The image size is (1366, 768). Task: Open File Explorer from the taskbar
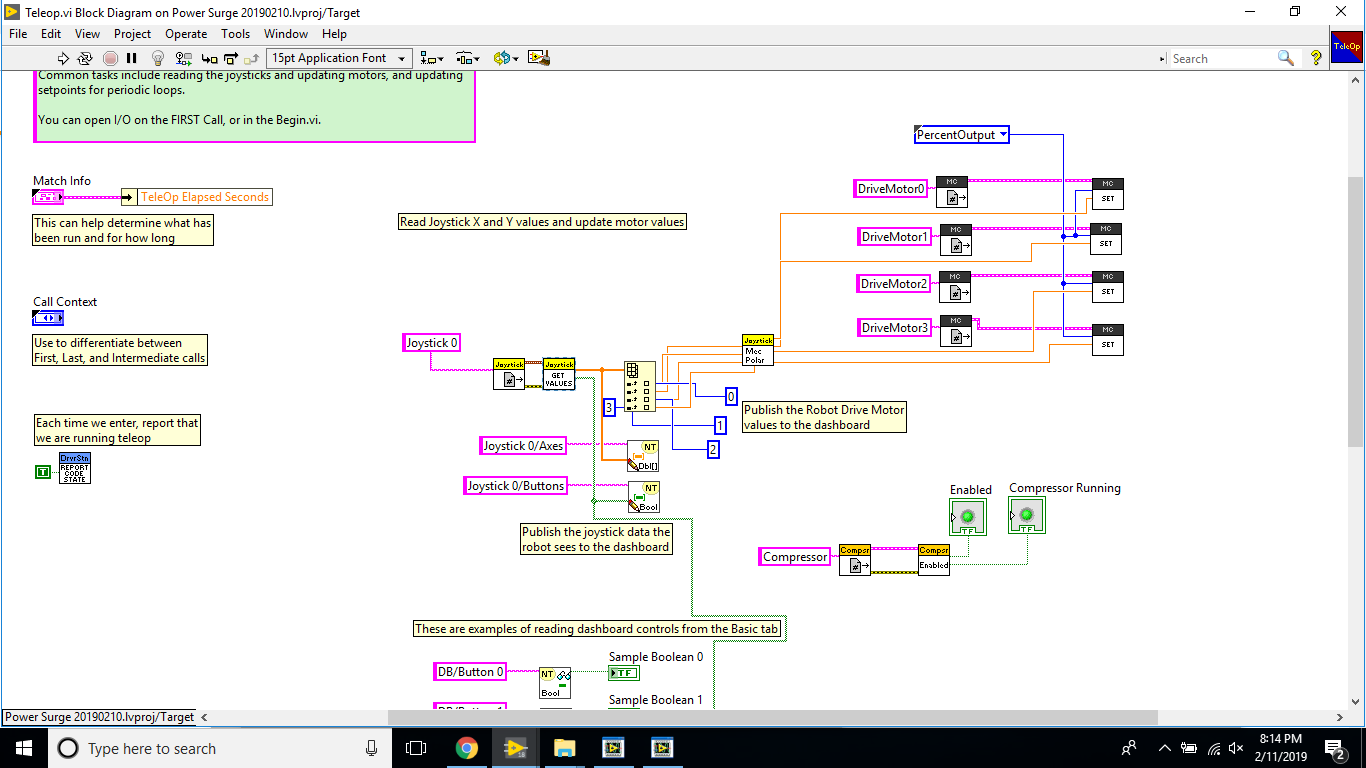tap(564, 748)
